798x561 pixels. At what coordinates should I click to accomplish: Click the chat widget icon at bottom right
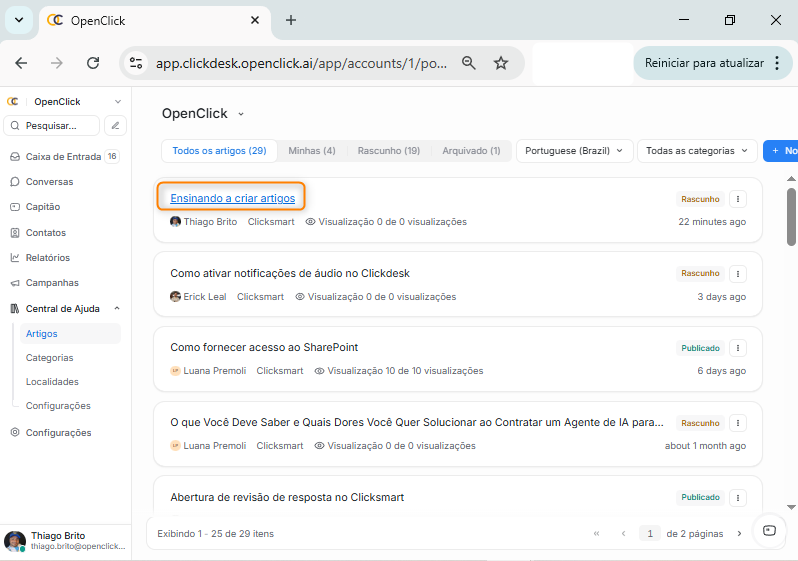coord(769,531)
